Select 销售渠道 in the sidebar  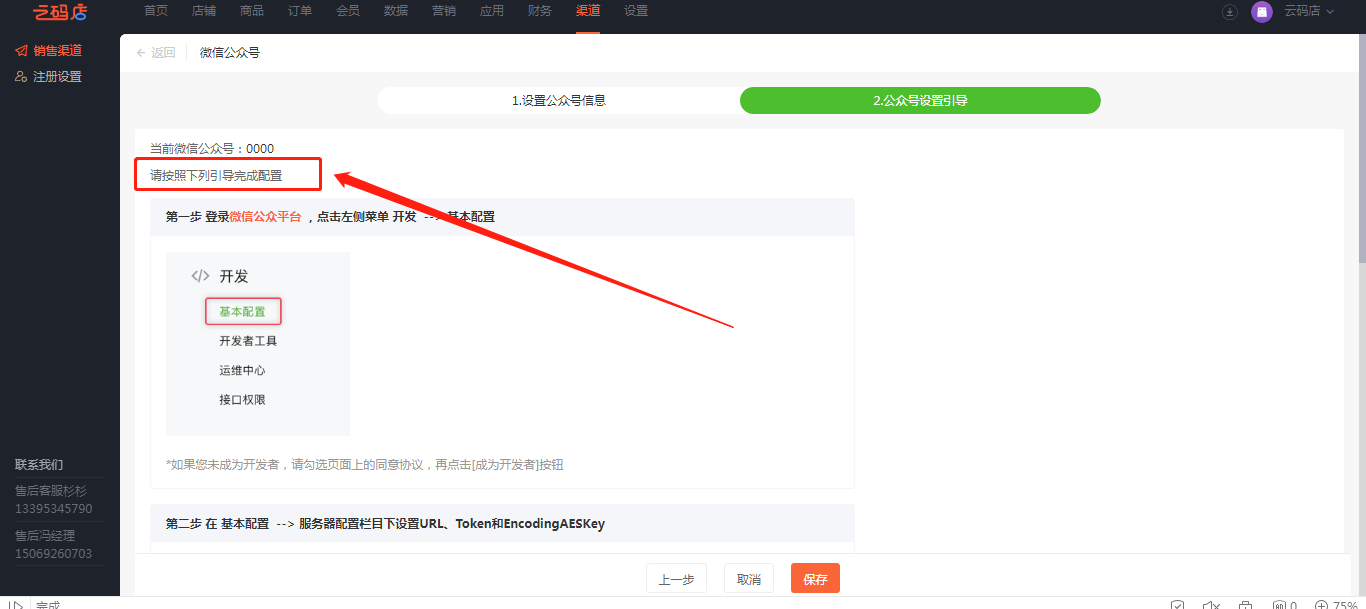tap(57, 50)
